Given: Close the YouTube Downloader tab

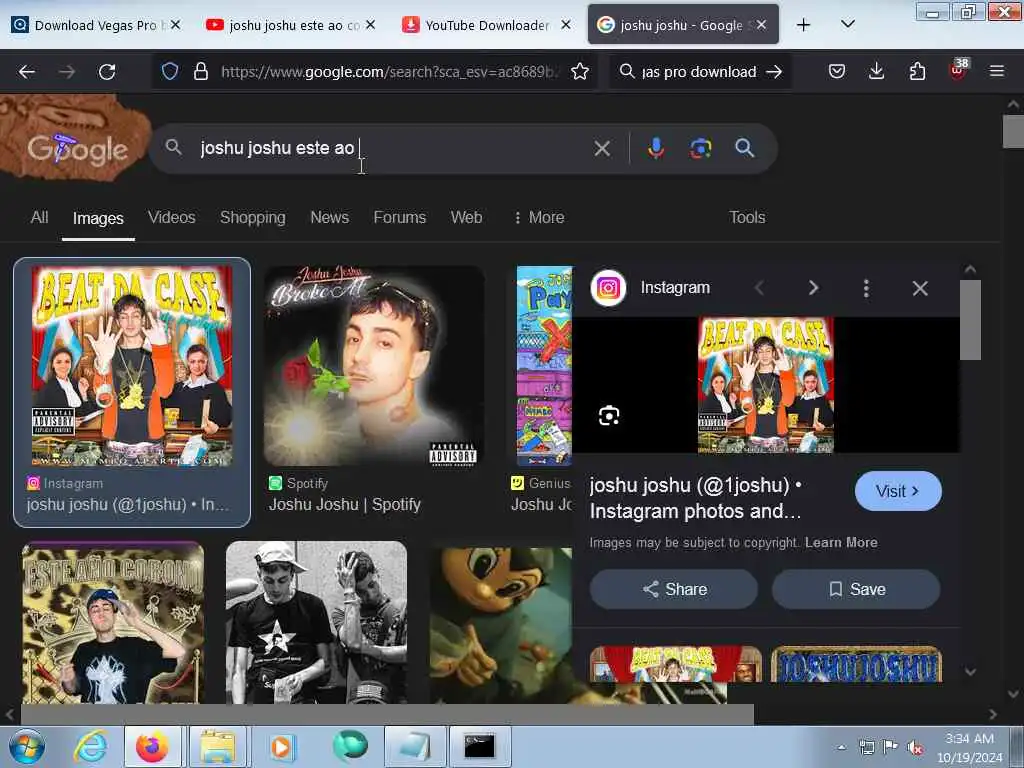Looking at the screenshot, I should click(566, 25).
